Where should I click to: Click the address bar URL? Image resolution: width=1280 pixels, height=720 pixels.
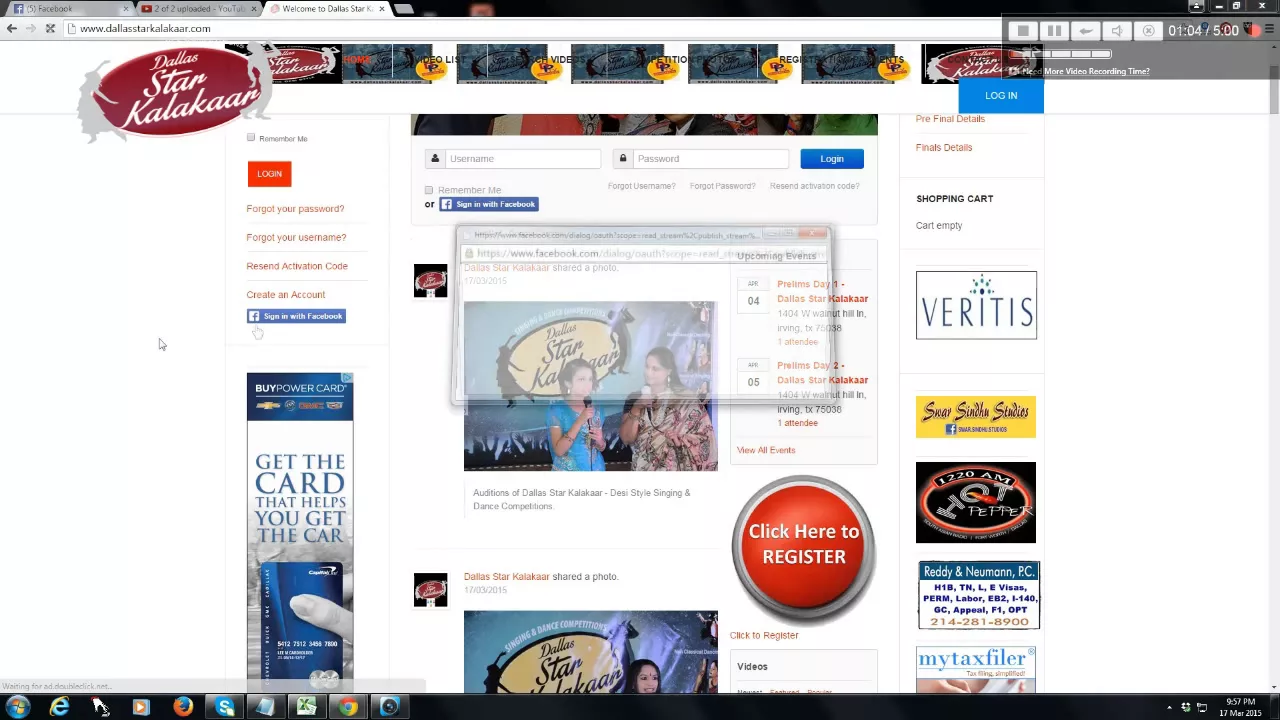pos(145,28)
